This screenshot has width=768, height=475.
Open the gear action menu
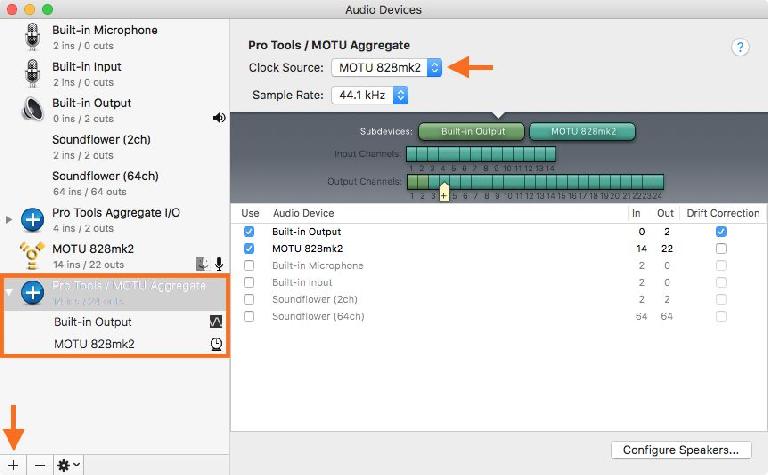(x=69, y=465)
